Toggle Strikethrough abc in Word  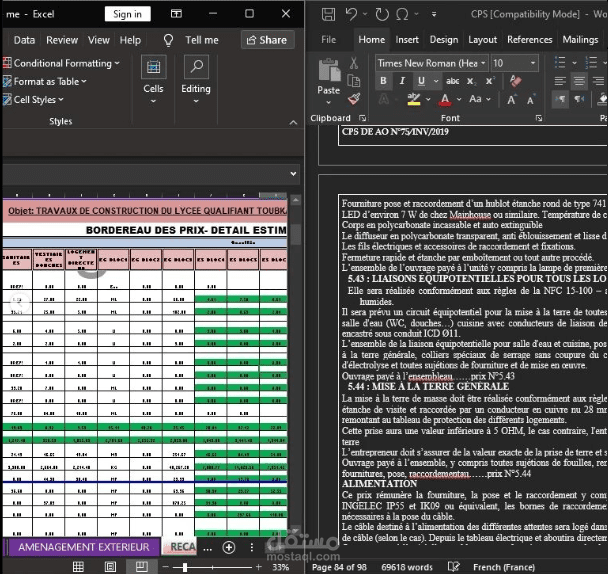click(453, 81)
